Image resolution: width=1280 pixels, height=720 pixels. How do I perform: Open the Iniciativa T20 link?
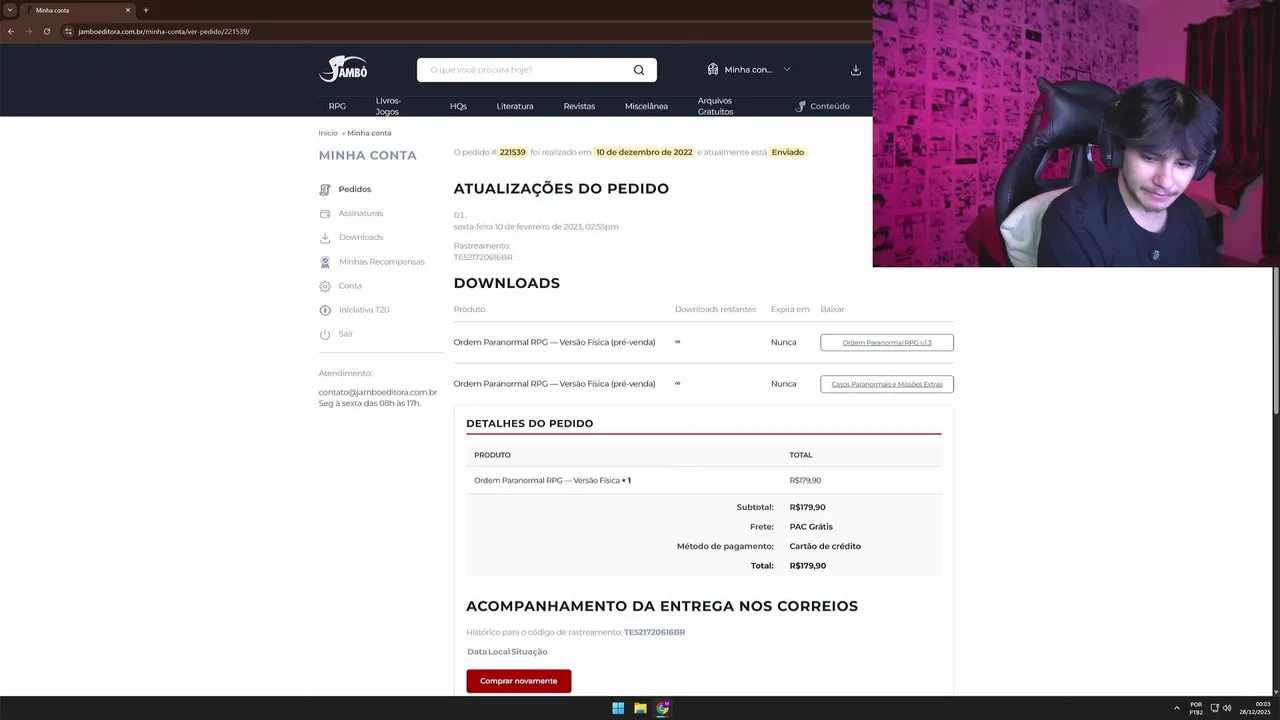pos(364,310)
